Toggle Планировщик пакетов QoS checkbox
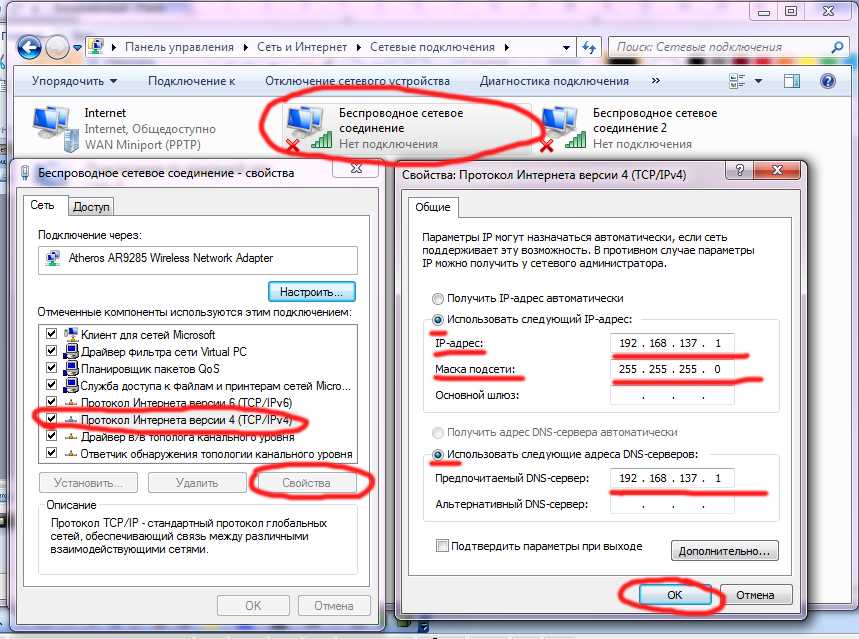Viewport: 859px width, 639px height. pyautogui.click(x=51, y=368)
